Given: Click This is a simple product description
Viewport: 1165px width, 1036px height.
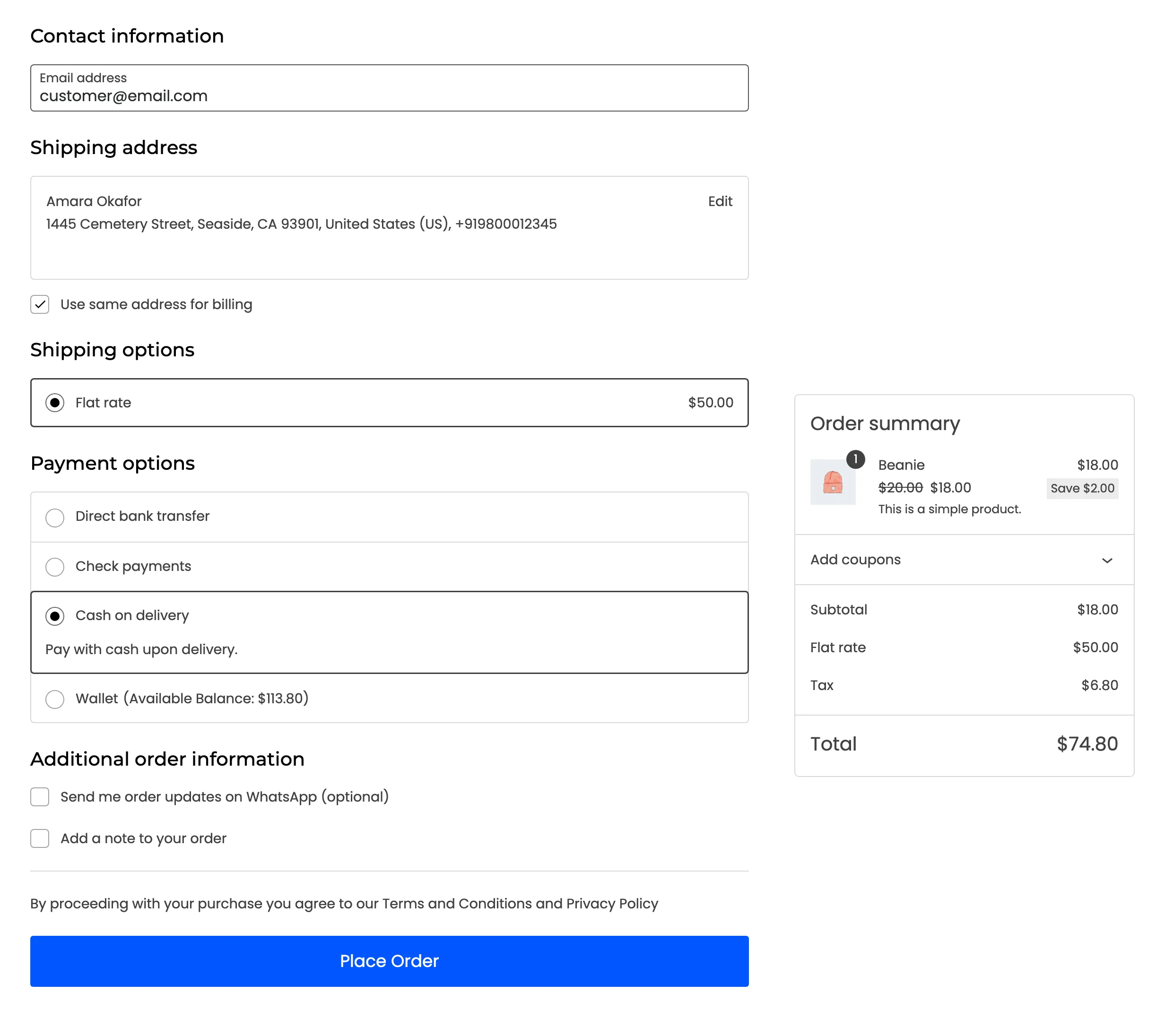Looking at the screenshot, I should click(x=949, y=509).
